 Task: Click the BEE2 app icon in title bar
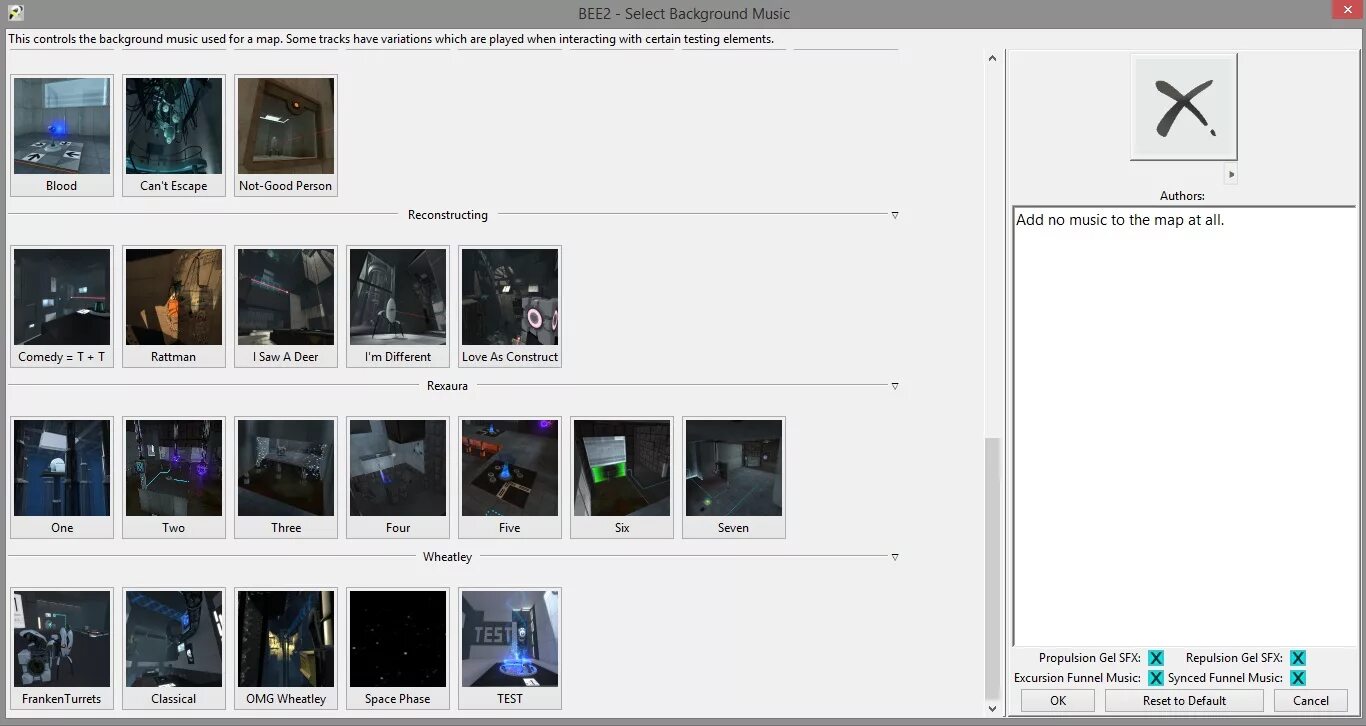15,13
